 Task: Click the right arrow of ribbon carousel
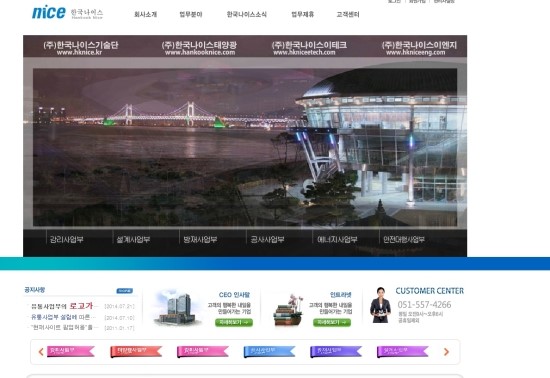click(x=446, y=352)
